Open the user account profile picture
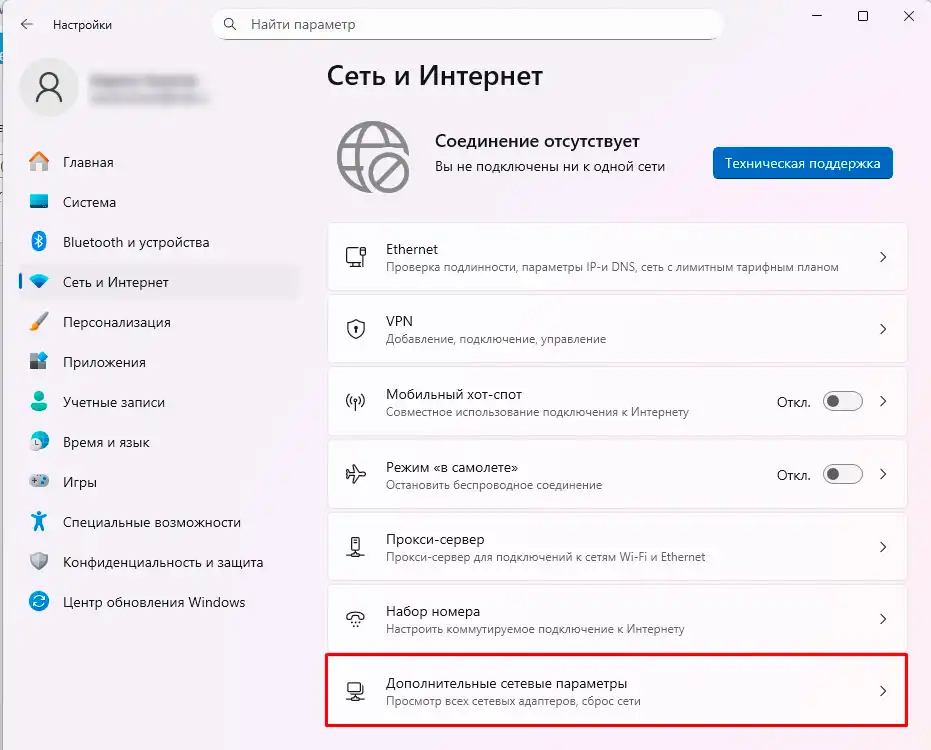The width and height of the screenshot is (931, 750). (48, 87)
